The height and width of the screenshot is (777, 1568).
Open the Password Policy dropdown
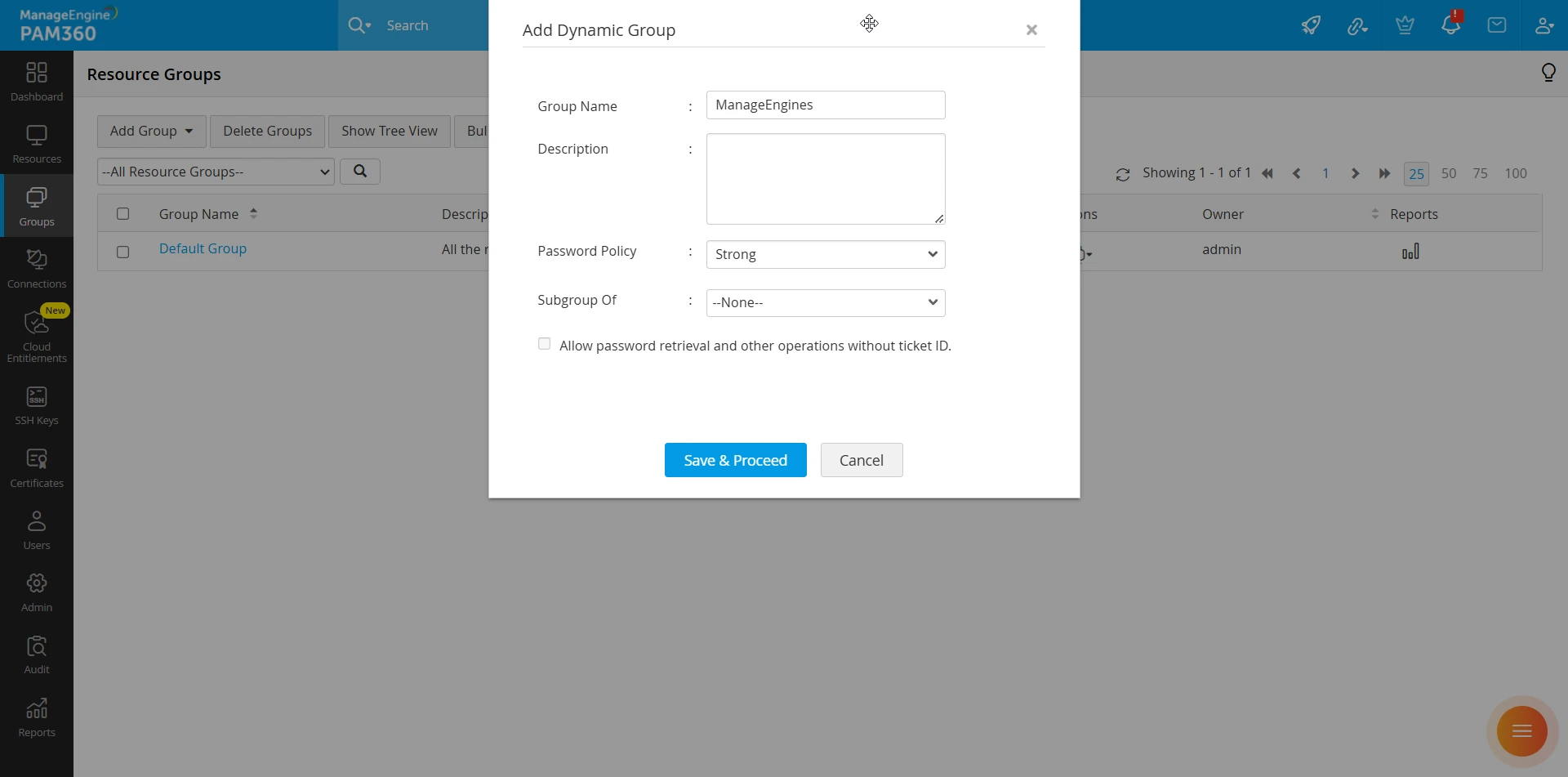point(825,254)
